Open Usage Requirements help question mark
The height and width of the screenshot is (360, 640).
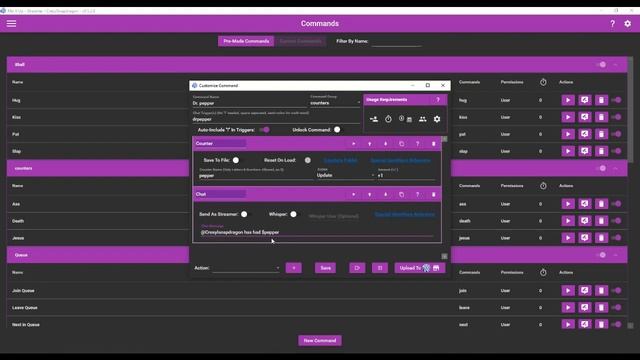tap(438, 100)
